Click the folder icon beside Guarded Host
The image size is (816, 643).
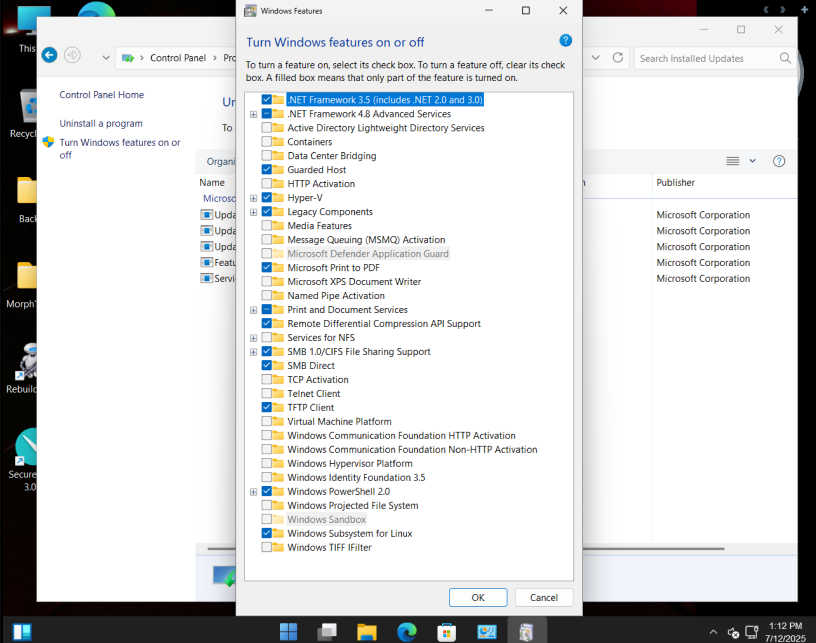coord(278,170)
